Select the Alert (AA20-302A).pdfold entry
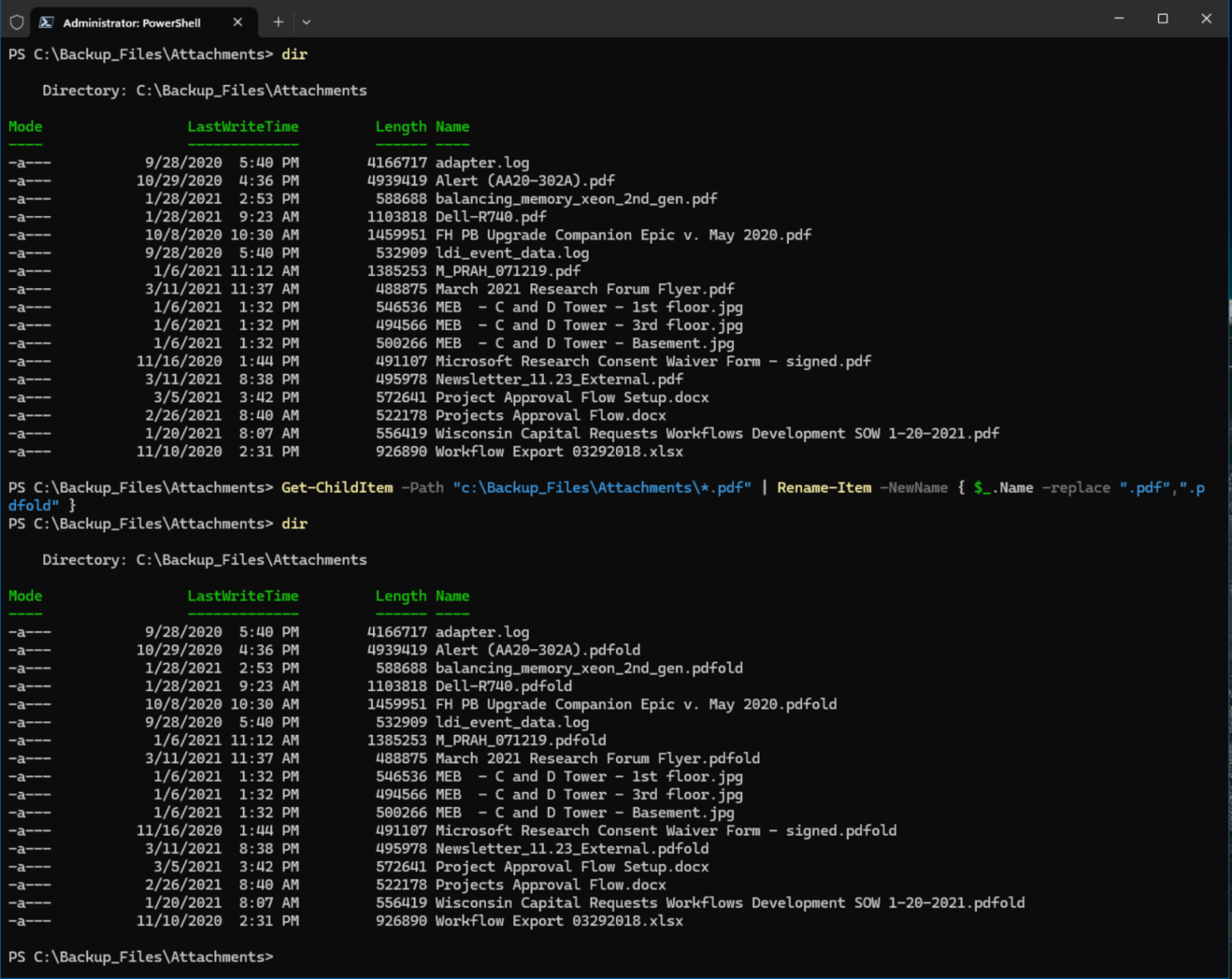This screenshot has height=979, width=1232. [537, 650]
